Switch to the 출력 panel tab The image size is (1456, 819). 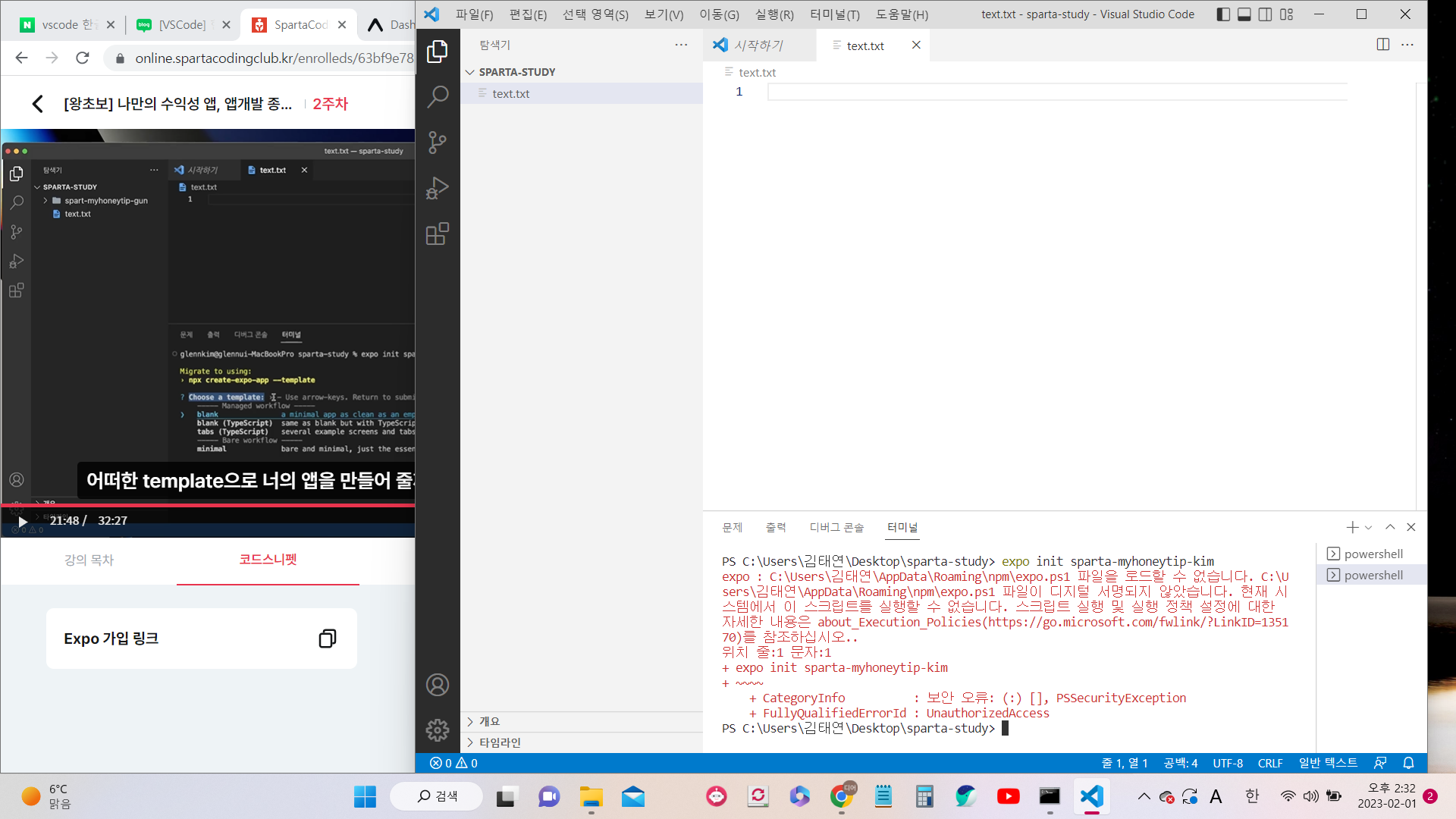coord(776,527)
